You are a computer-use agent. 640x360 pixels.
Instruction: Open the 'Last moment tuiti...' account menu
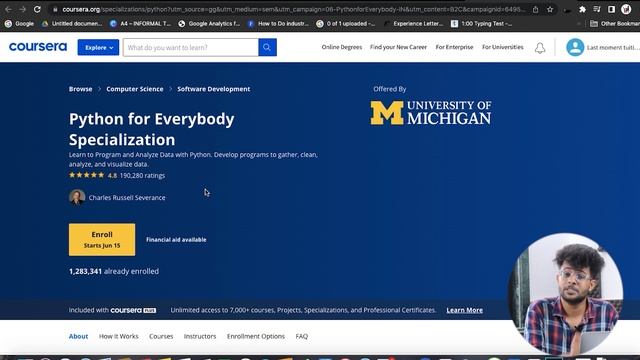click(613, 48)
